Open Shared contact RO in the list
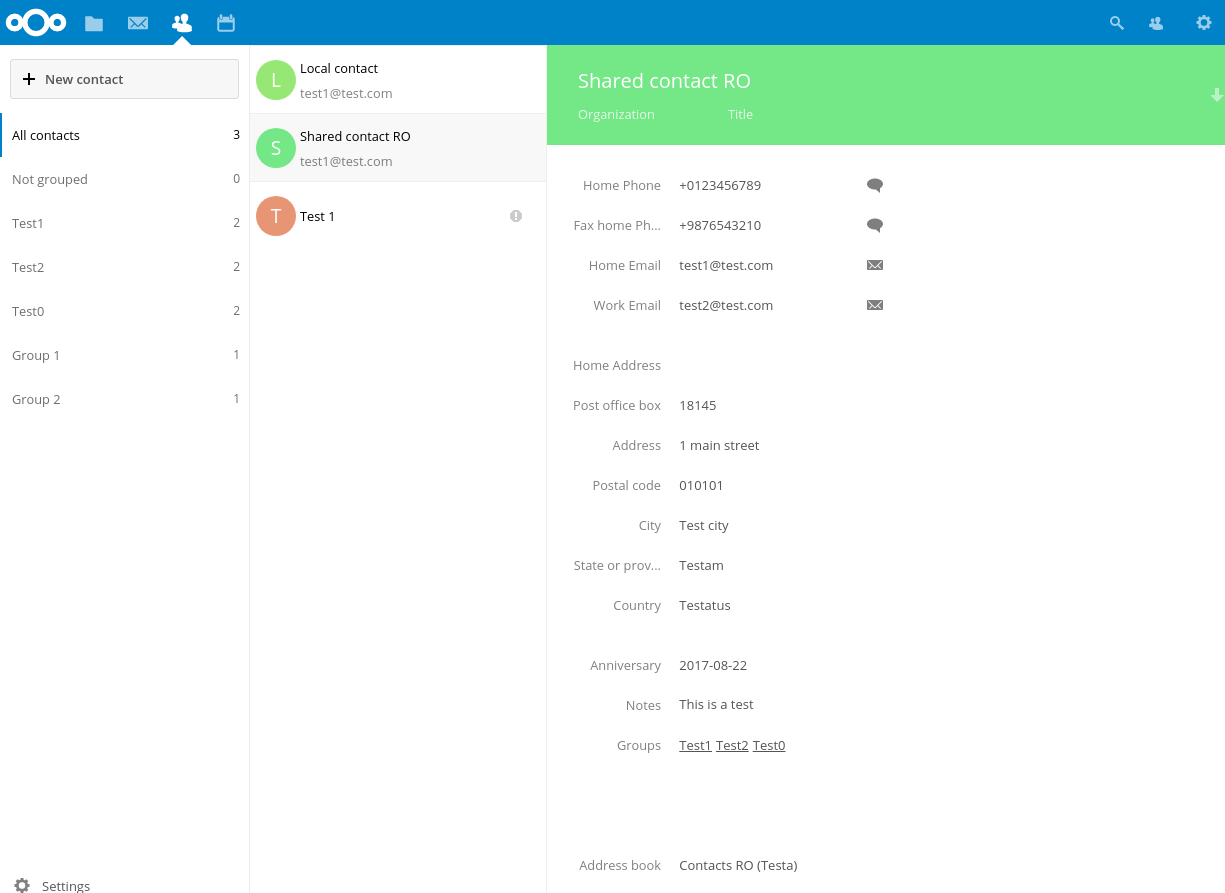This screenshot has width=1225, height=893. (x=398, y=148)
